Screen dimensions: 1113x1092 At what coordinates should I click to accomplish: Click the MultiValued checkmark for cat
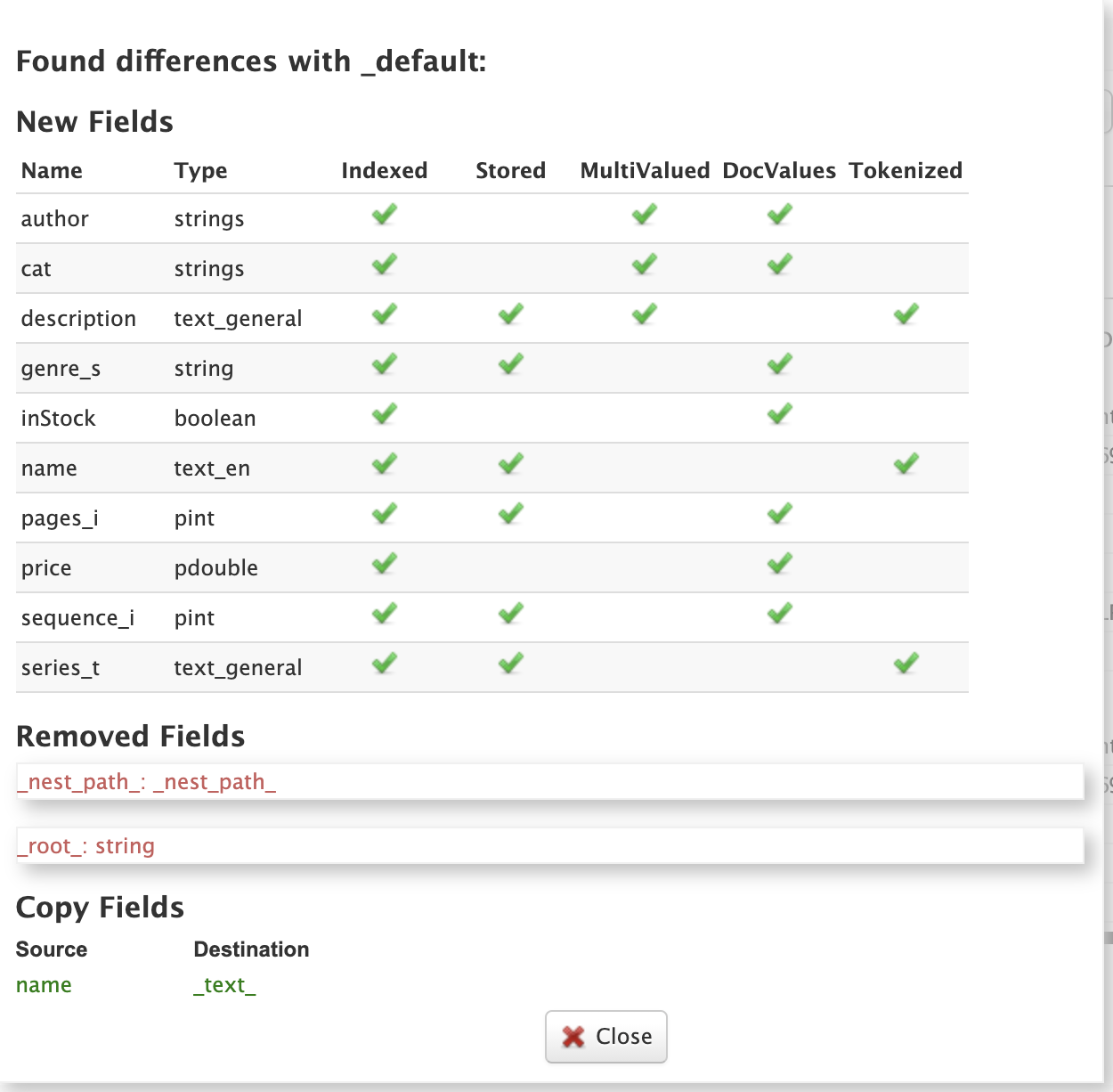pos(645,265)
